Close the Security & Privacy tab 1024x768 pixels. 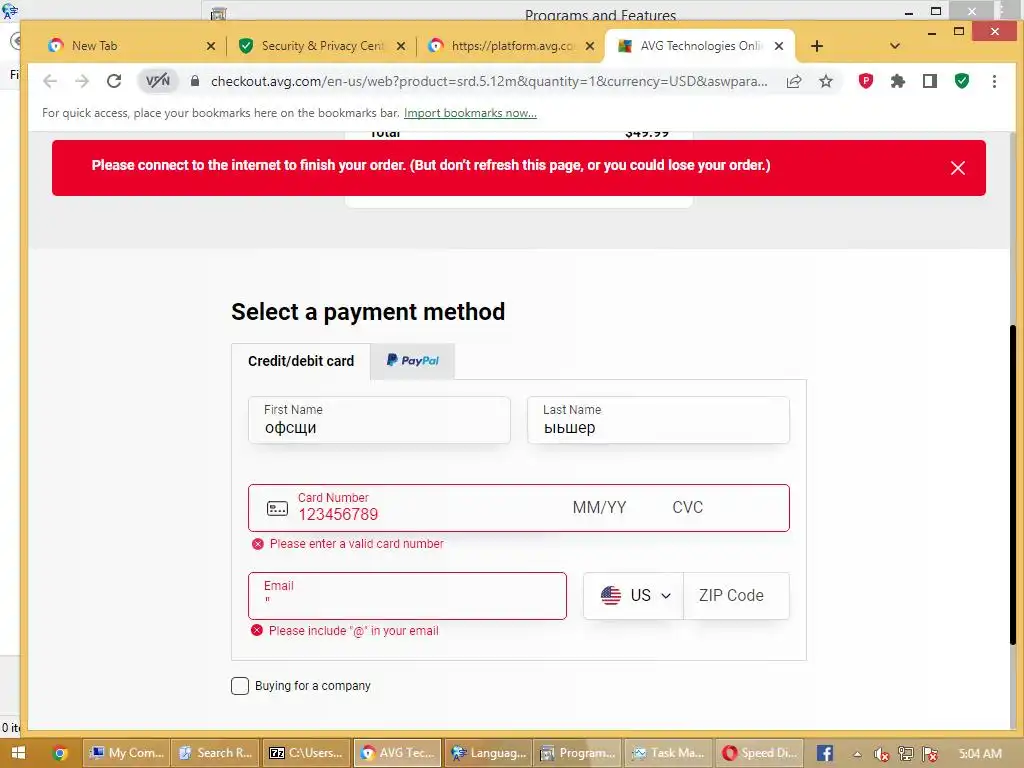401,46
